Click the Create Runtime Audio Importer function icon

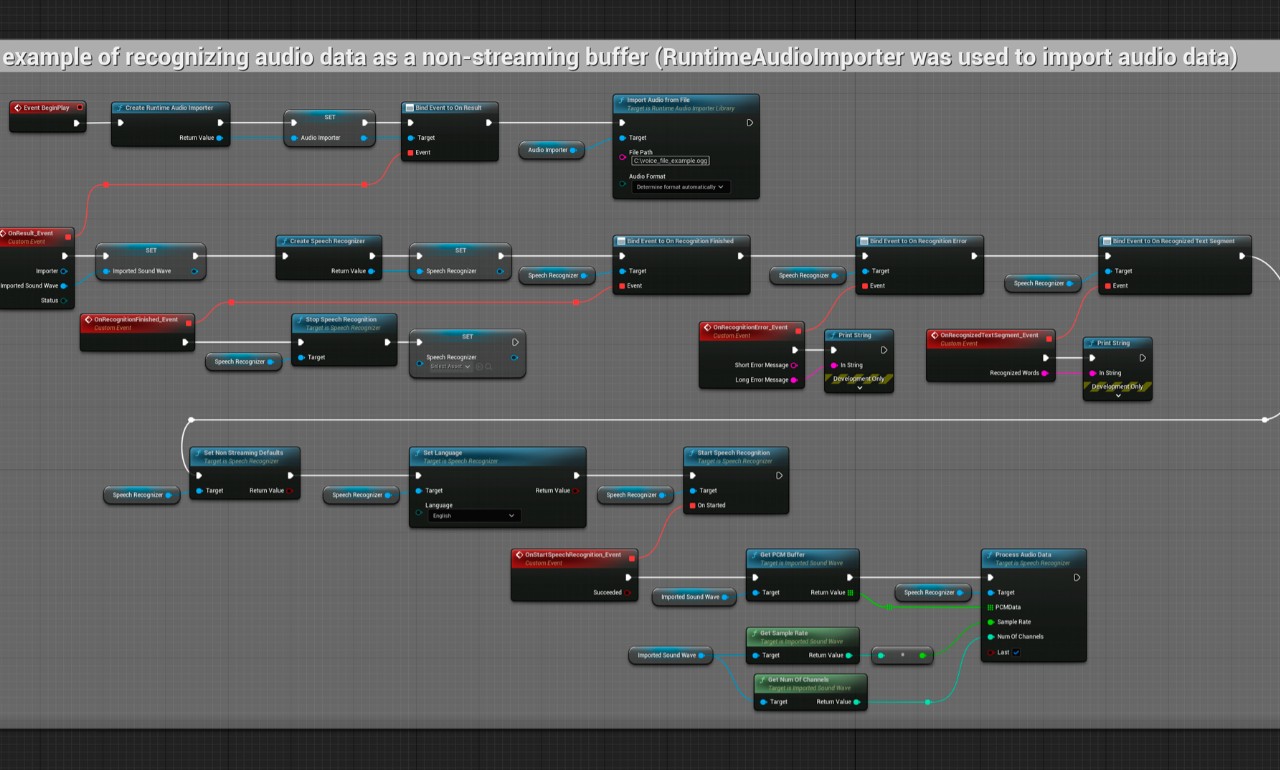click(x=119, y=107)
